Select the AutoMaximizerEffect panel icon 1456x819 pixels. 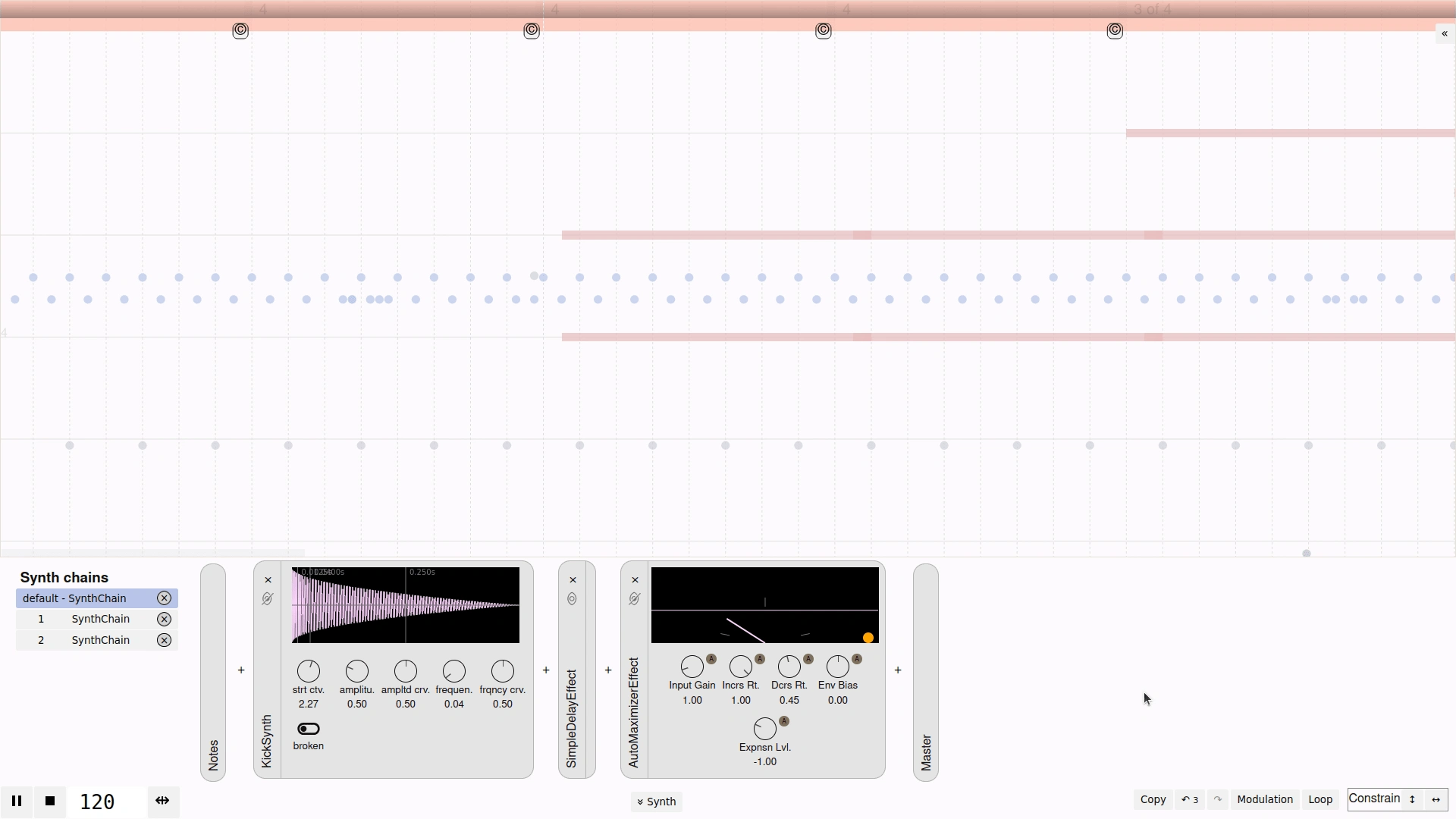[635, 599]
